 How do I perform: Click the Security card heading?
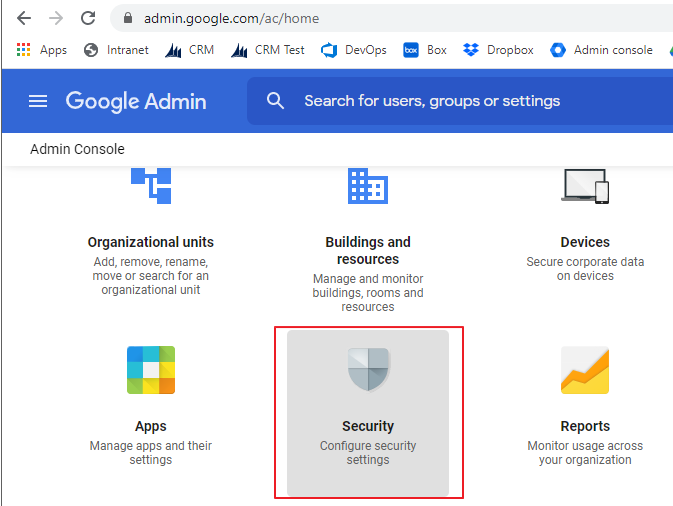[x=368, y=426]
